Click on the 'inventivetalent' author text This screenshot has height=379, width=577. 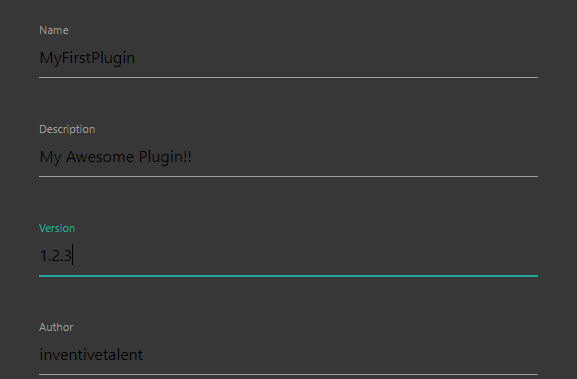pyautogui.click(x=91, y=355)
